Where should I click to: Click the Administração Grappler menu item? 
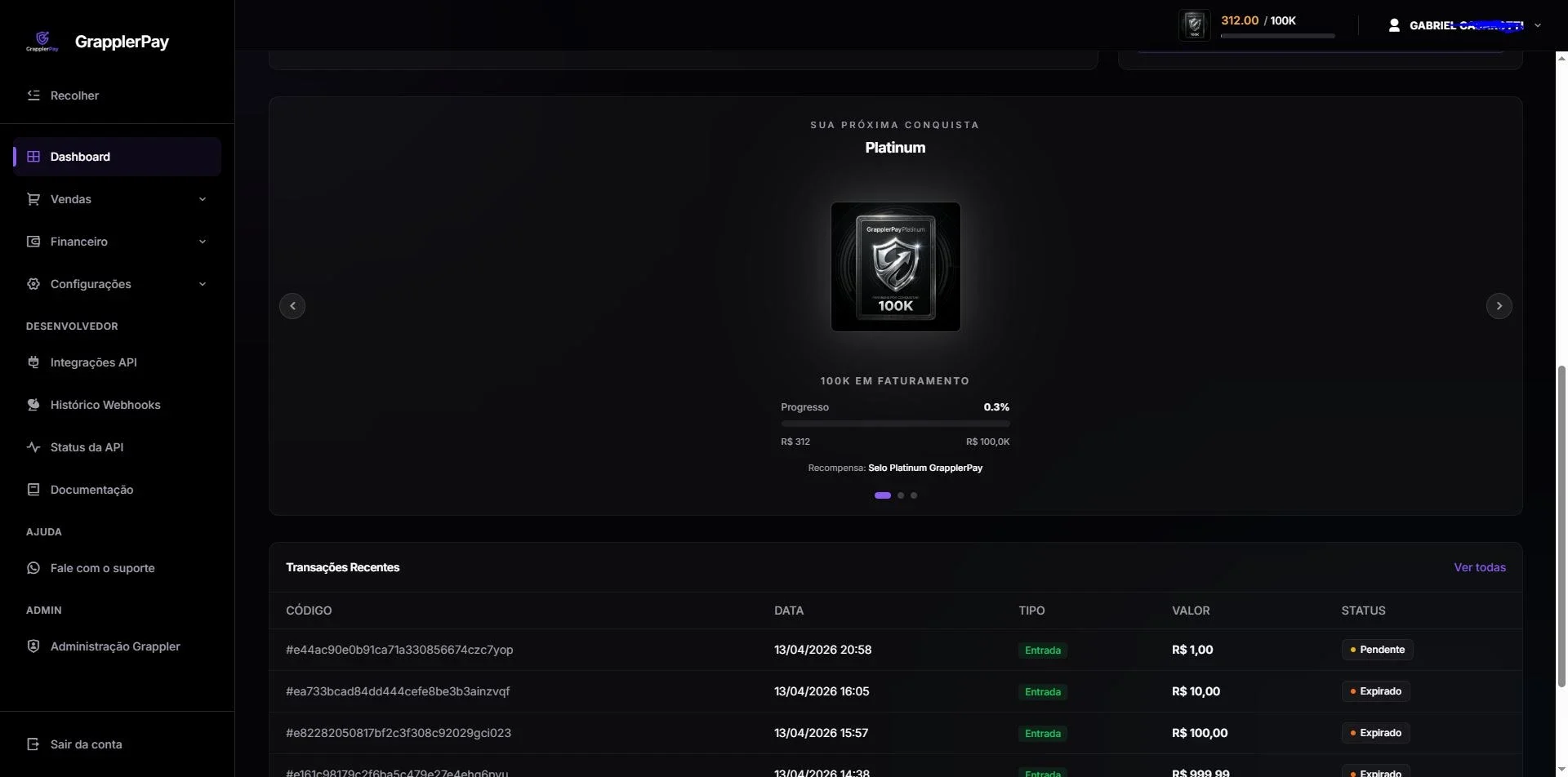[x=117, y=646]
